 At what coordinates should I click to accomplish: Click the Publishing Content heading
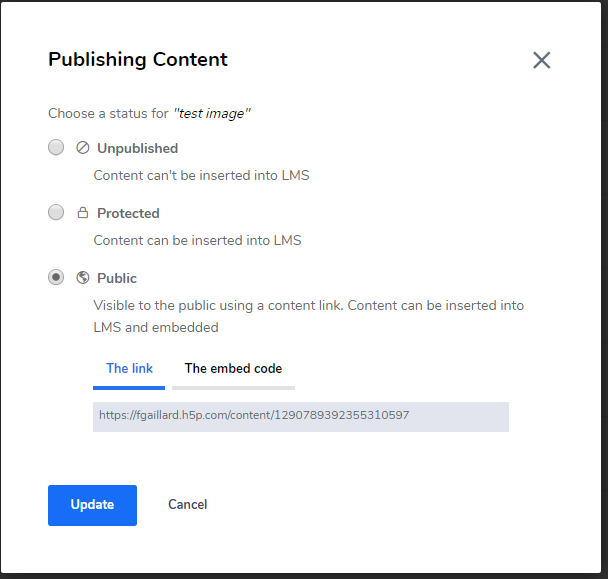pyautogui.click(x=138, y=60)
